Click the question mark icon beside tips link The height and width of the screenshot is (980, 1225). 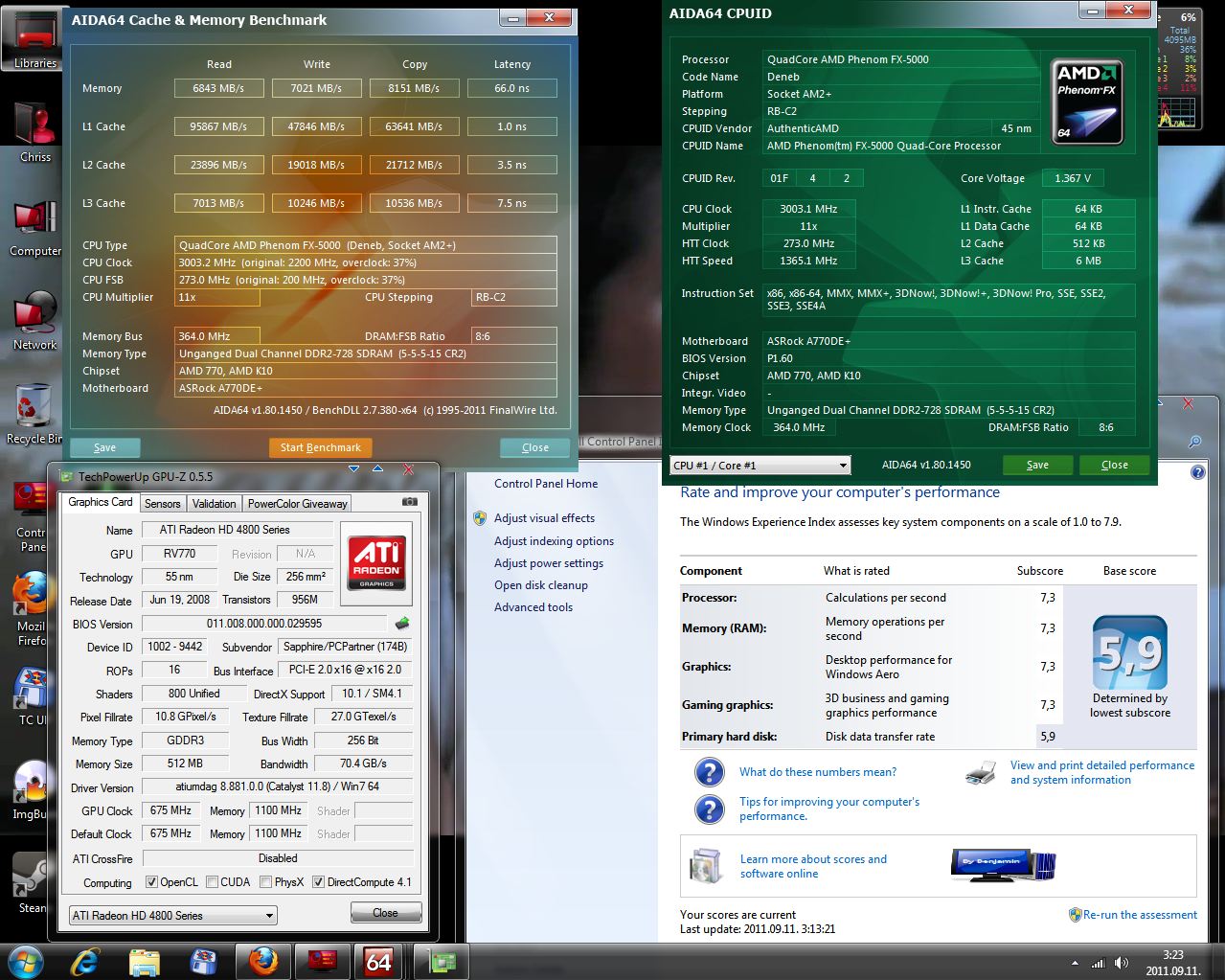point(709,809)
